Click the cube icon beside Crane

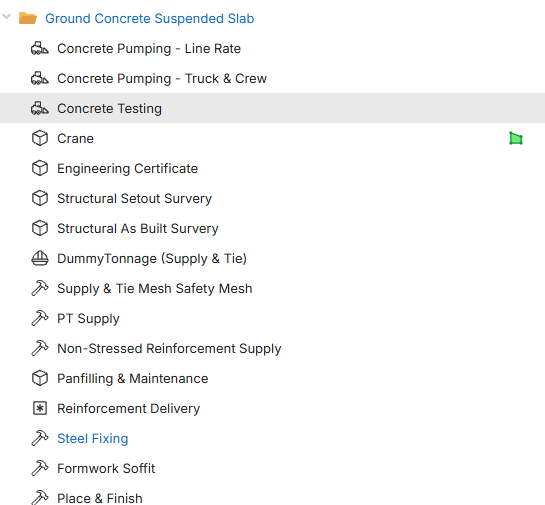pos(40,138)
